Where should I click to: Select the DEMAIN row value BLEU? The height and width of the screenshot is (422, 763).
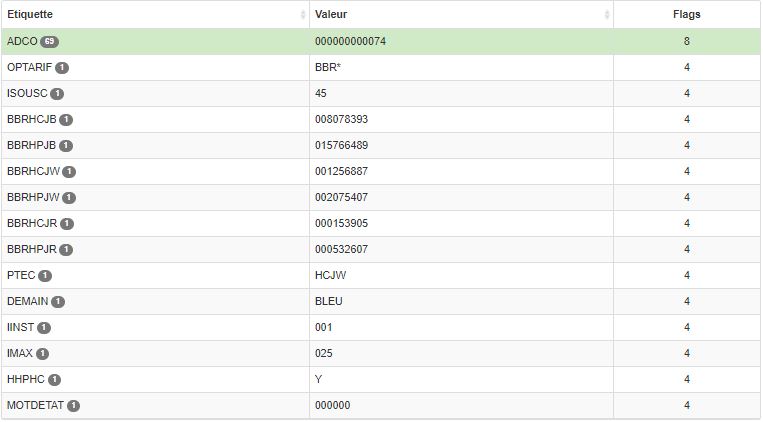click(328, 301)
